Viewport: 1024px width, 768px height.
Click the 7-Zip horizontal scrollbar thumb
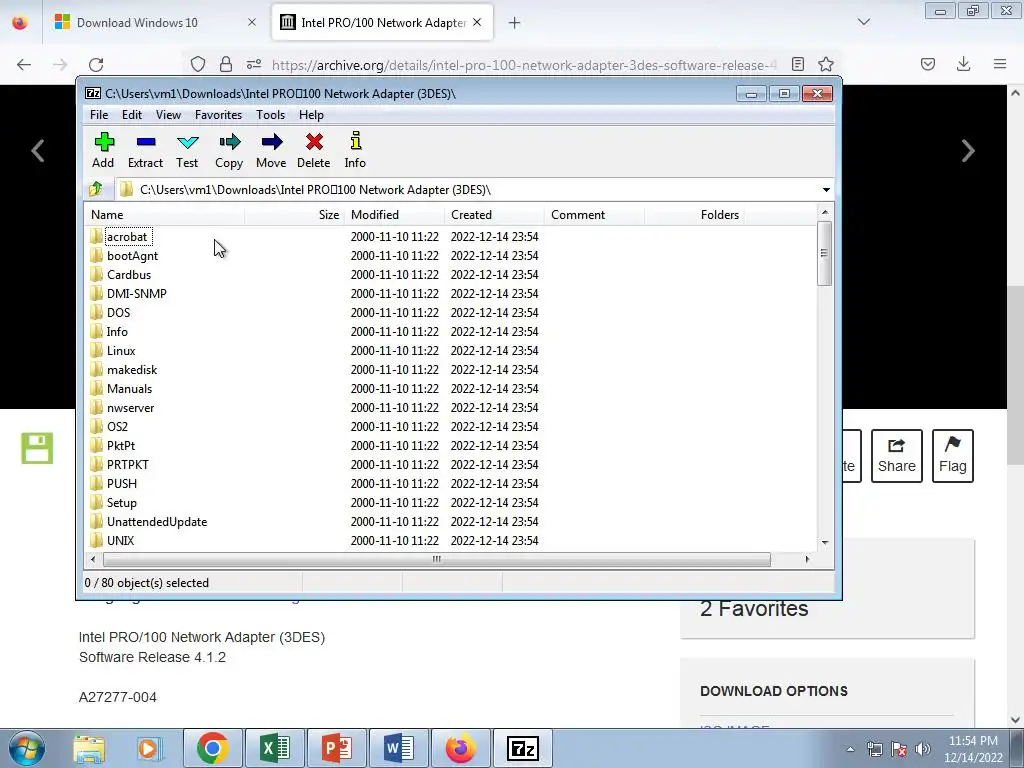click(x=436, y=559)
